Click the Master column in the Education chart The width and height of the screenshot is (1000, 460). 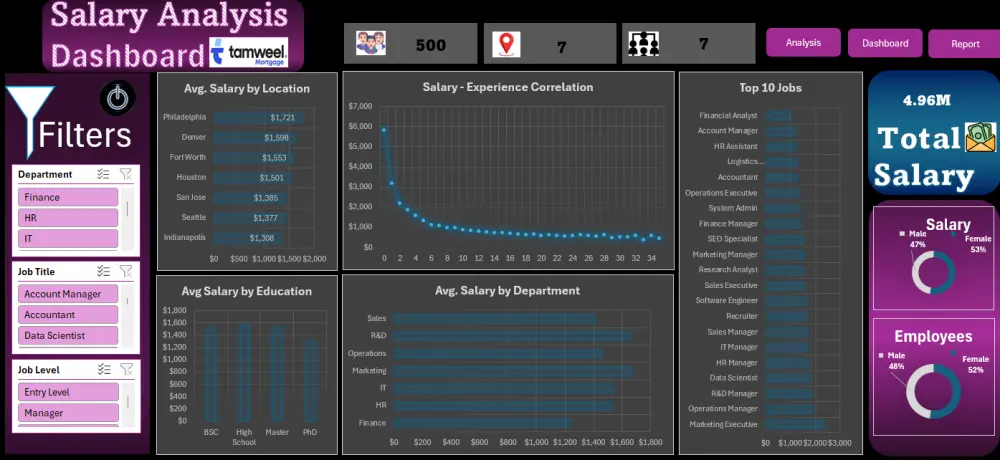click(x=277, y=374)
